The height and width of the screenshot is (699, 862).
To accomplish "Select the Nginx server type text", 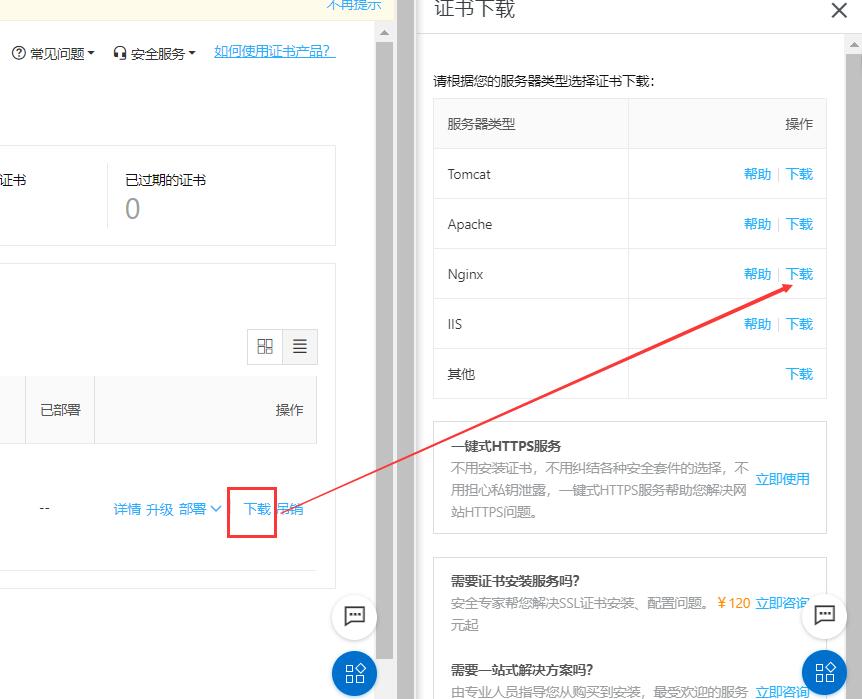I will click(465, 274).
